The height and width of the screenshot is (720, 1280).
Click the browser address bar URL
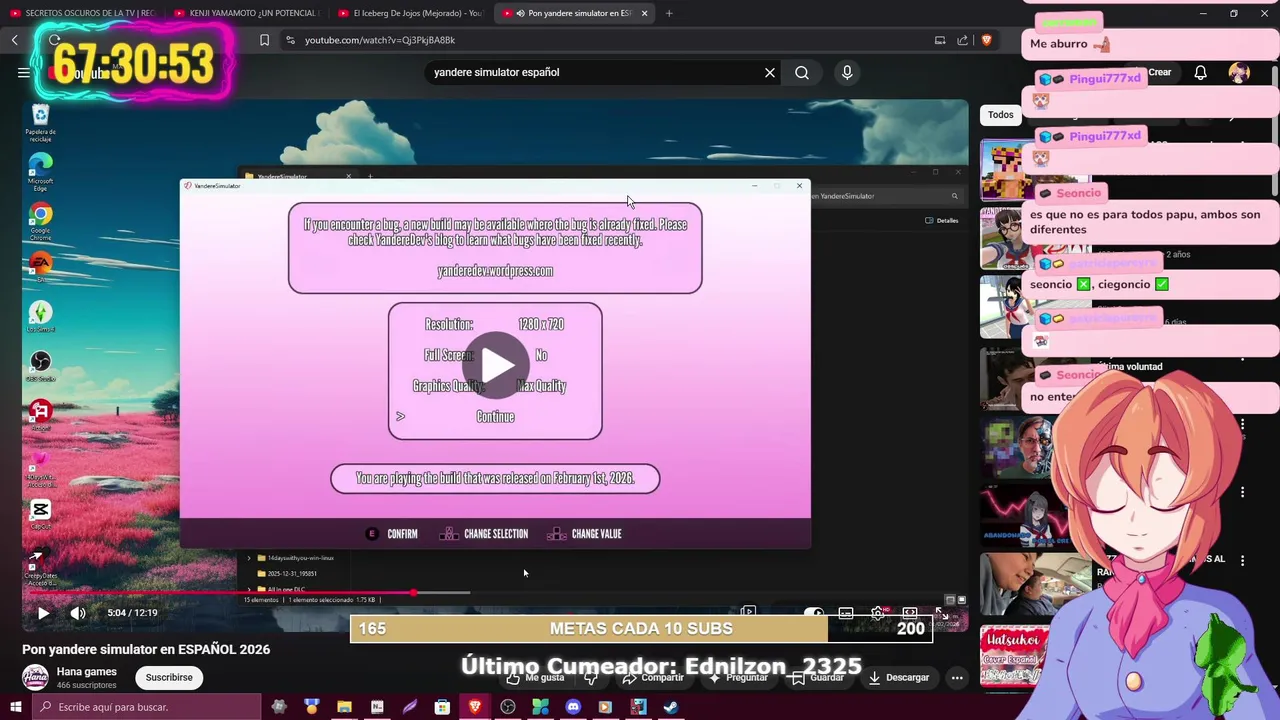[x=380, y=40]
